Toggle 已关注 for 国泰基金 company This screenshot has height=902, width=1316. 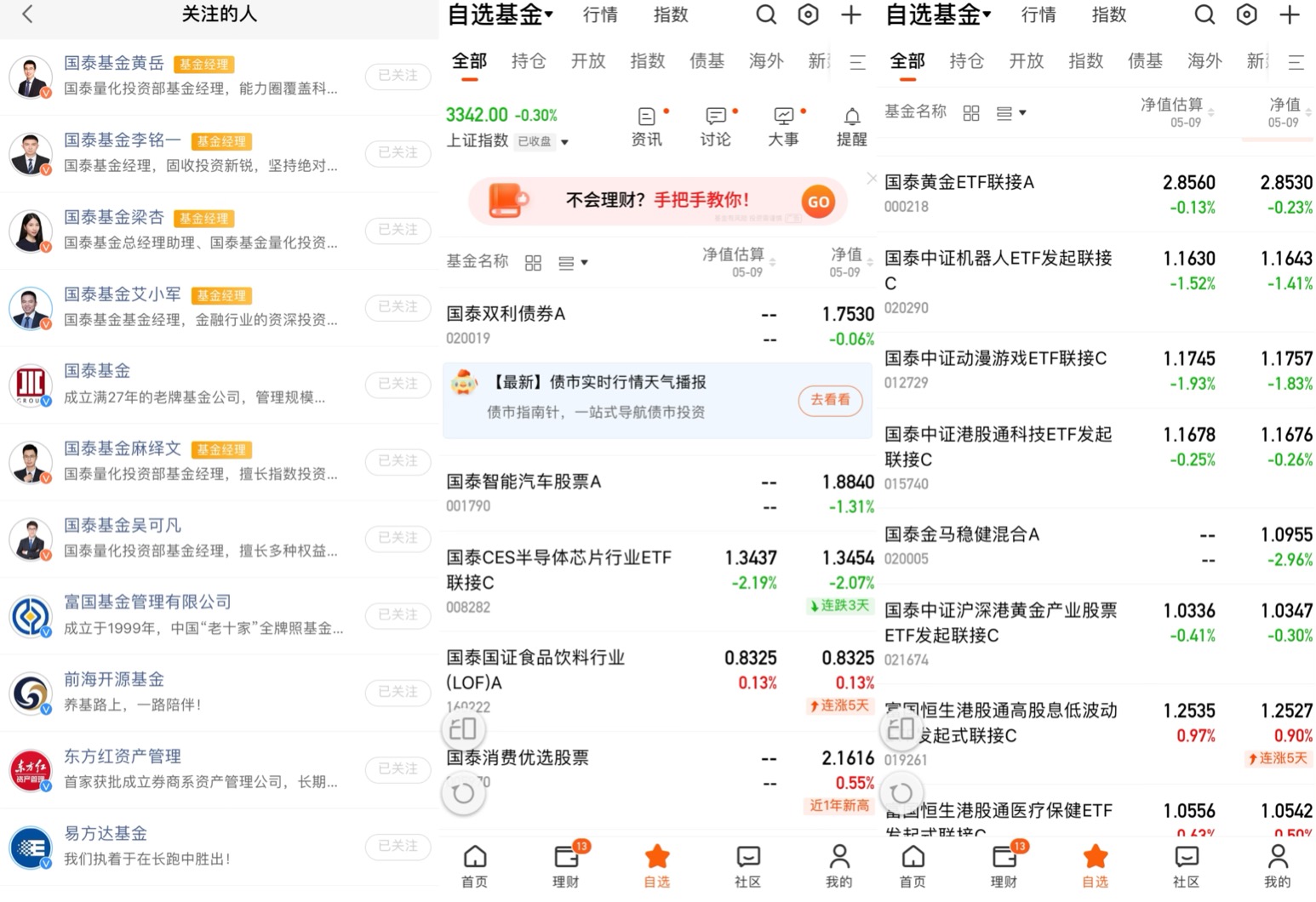[398, 384]
